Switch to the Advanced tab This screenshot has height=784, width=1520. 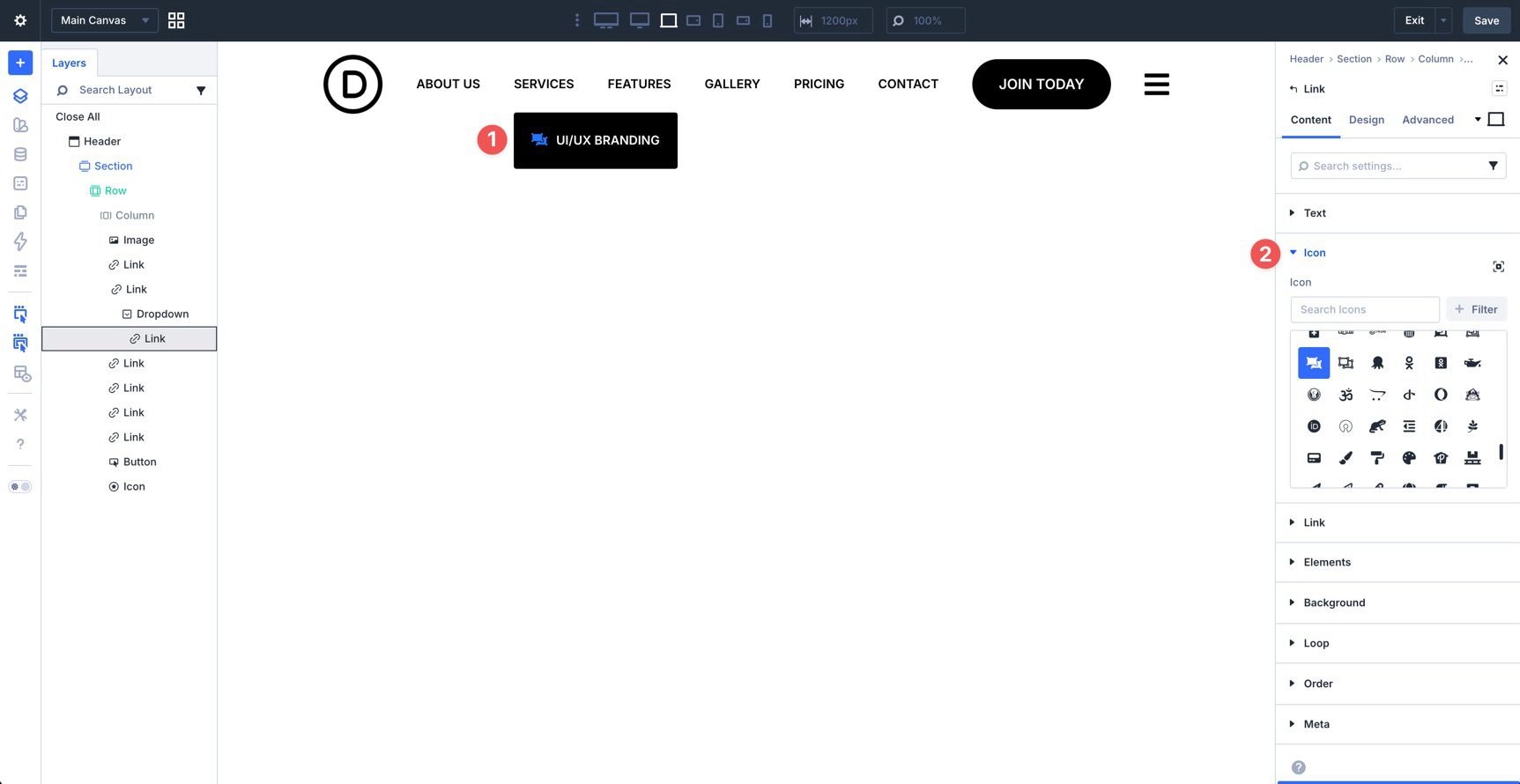(x=1427, y=120)
